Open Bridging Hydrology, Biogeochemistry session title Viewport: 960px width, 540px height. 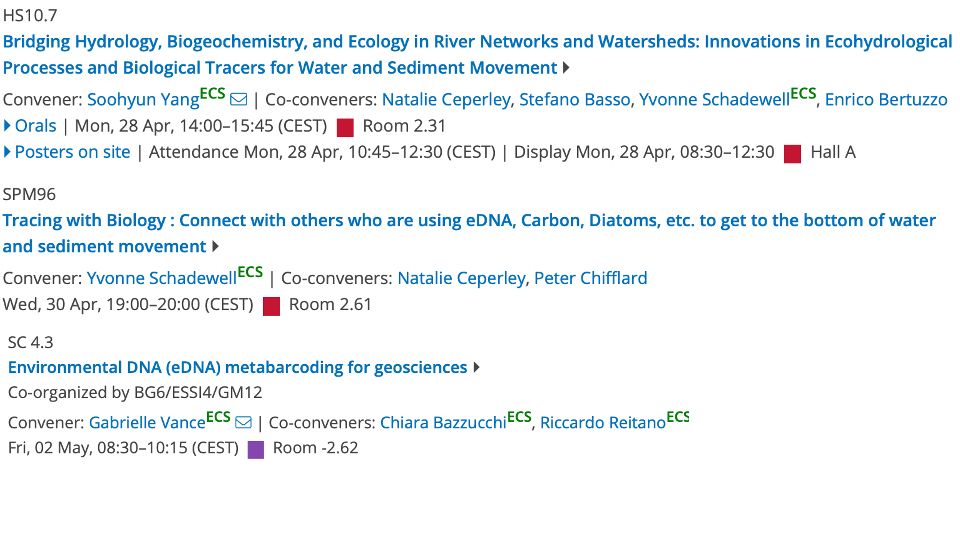[x=477, y=54]
